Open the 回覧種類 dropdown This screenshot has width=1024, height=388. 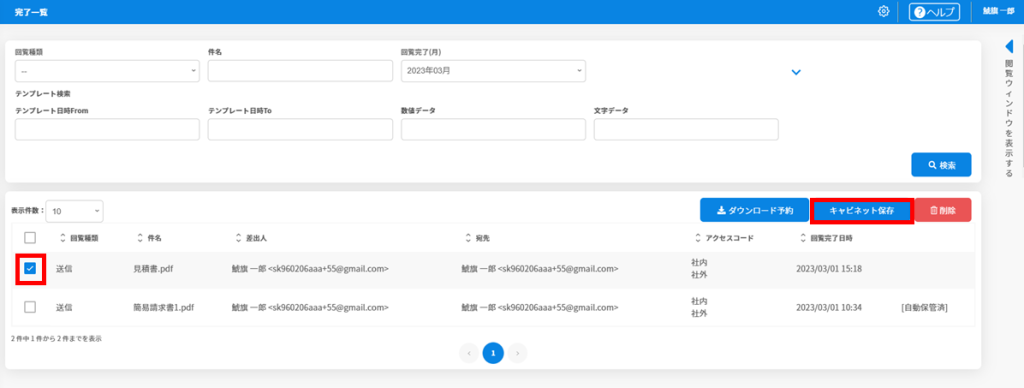(x=107, y=71)
